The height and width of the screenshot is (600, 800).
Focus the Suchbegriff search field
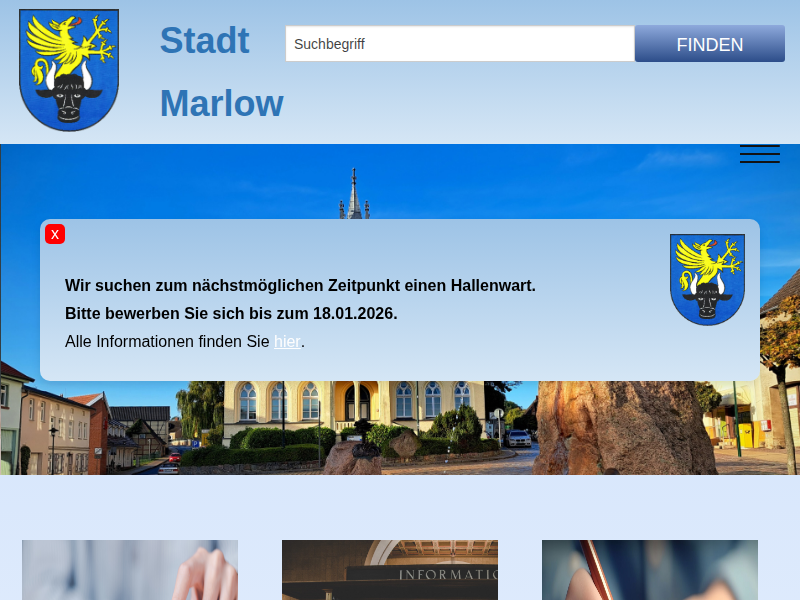coord(459,44)
